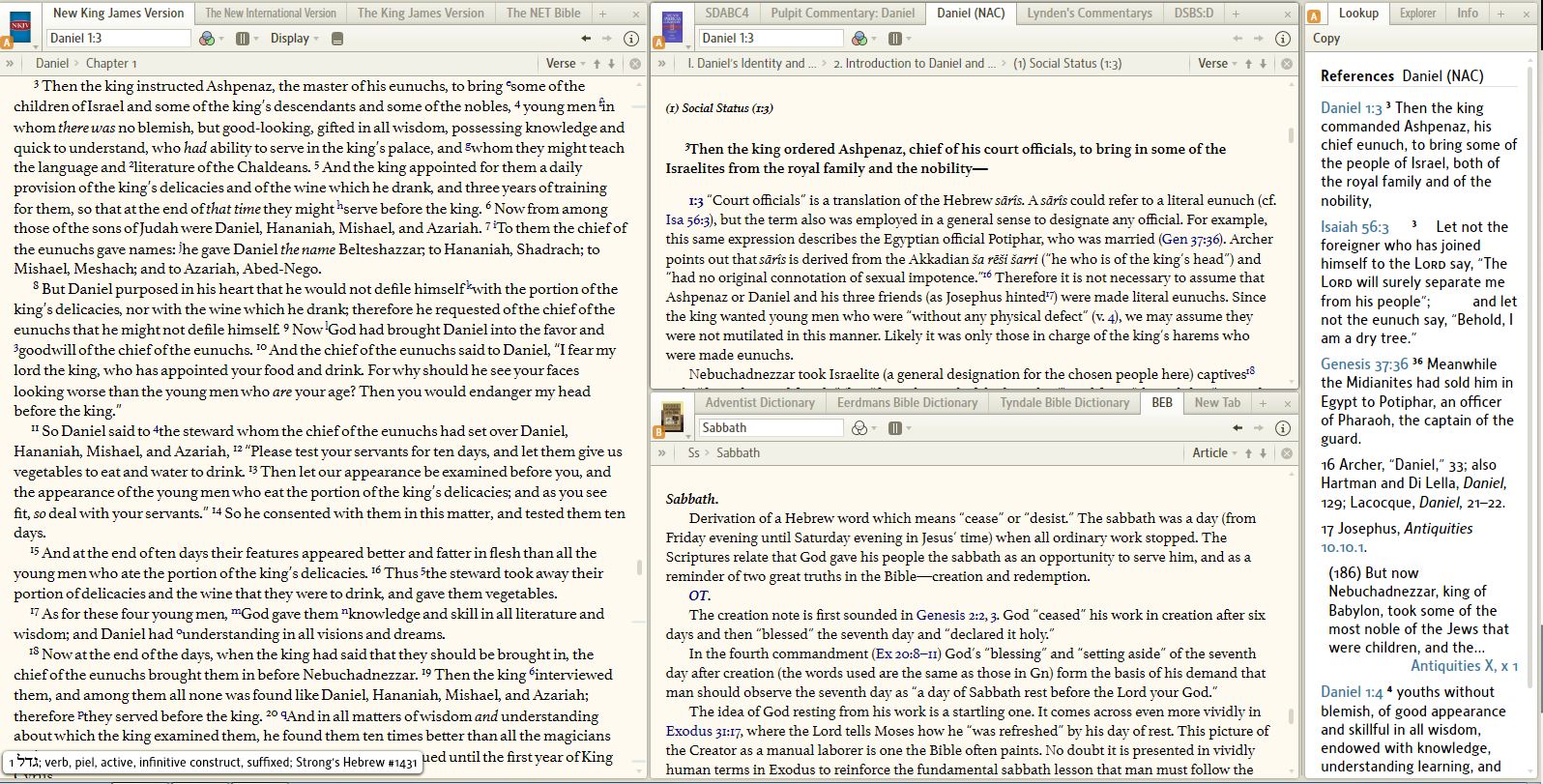Expand the NKJV table of contents chevrons
Image resolution: width=1543 pixels, height=784 pixels.
pos(11,64)
